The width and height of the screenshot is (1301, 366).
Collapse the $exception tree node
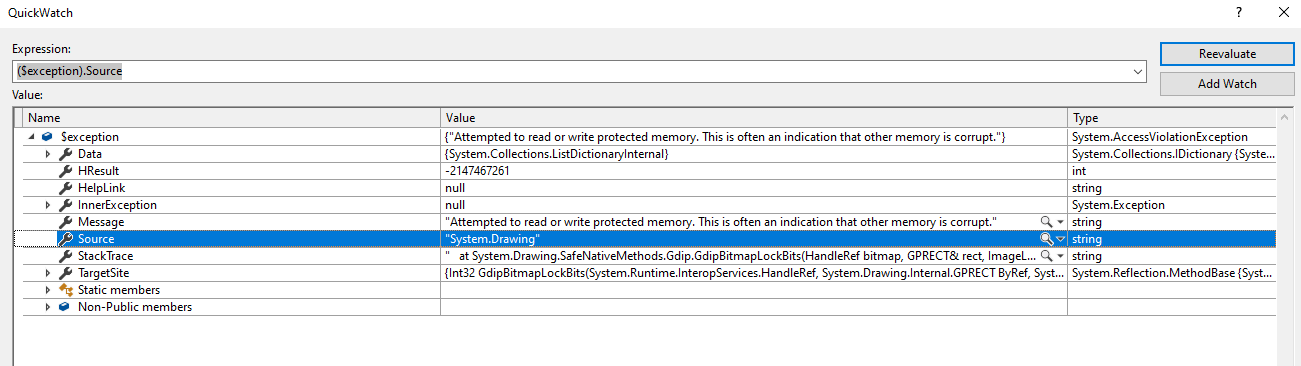35,136
